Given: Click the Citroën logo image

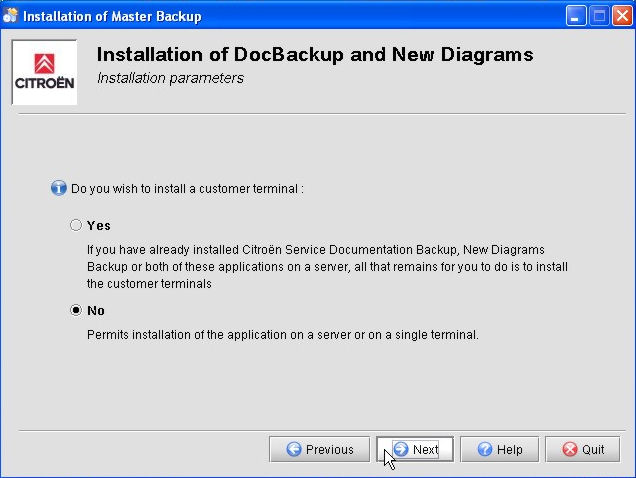Looking at the screenshot, I should coord(44,72).
